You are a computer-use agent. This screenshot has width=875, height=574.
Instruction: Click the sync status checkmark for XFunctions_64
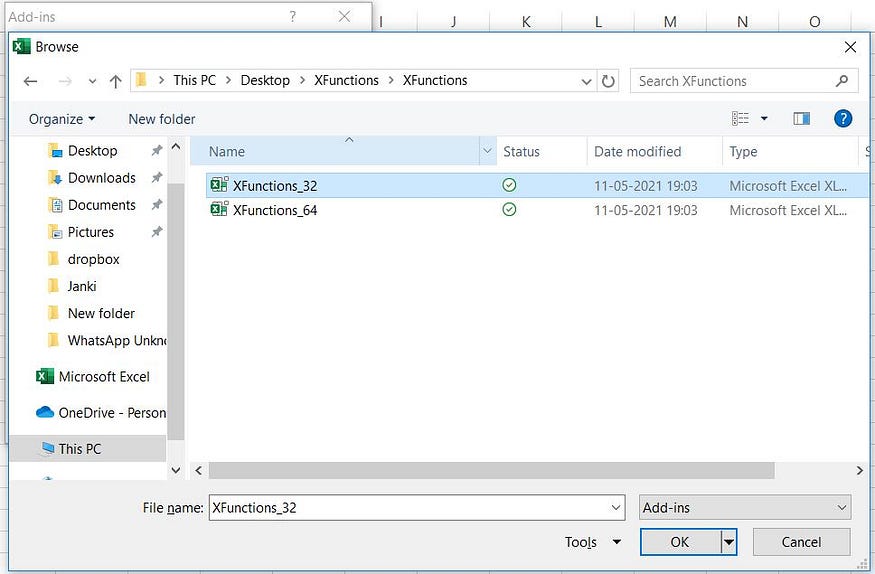509,210
